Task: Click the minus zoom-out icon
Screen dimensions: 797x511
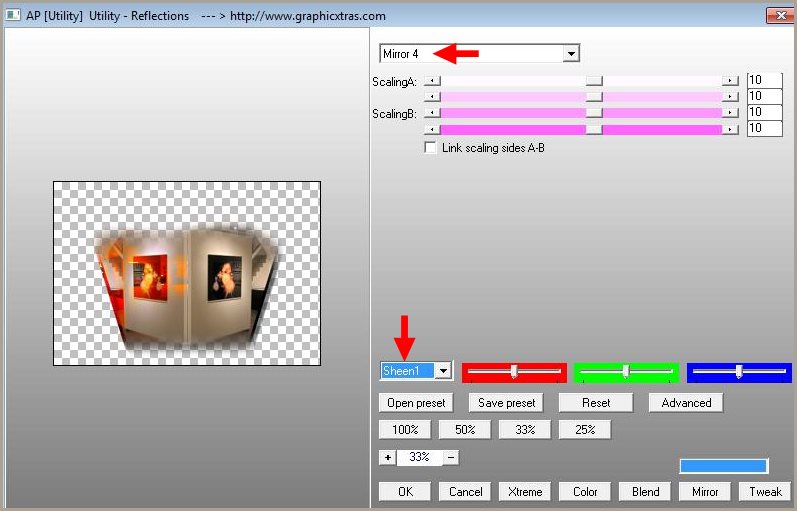Action: pos(451,457)
